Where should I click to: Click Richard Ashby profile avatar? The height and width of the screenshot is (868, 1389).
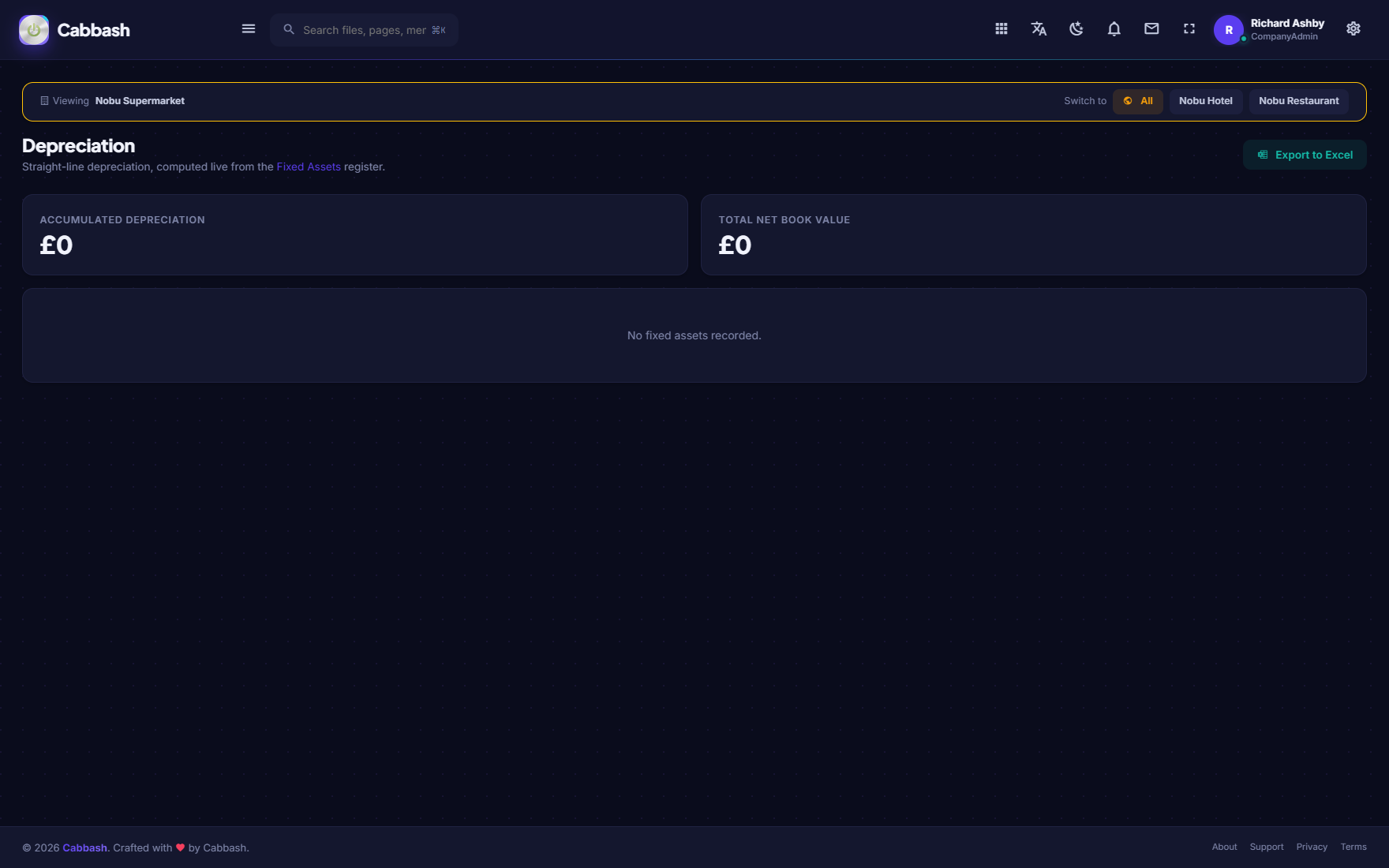(x=1229, y=30)
